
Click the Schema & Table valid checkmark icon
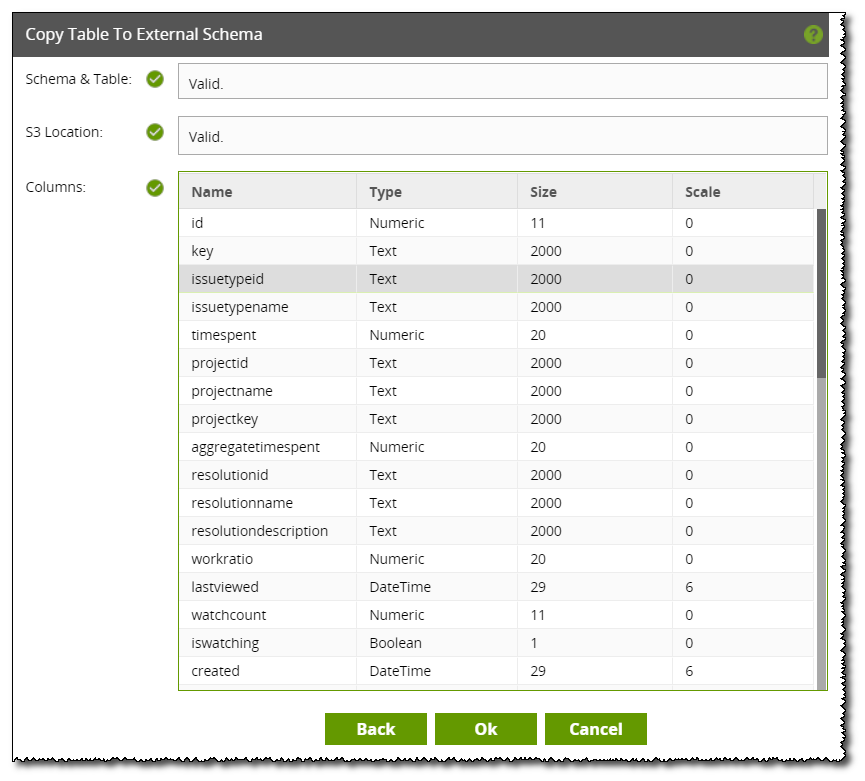click(155, 79)
